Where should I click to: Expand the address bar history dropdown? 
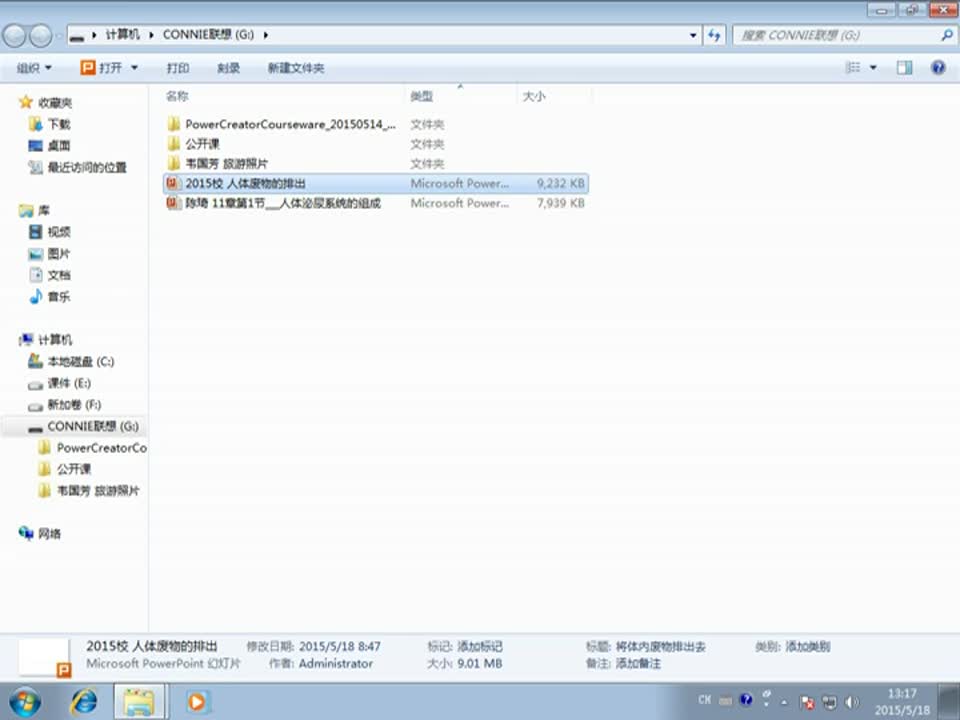tap(694, 35)
